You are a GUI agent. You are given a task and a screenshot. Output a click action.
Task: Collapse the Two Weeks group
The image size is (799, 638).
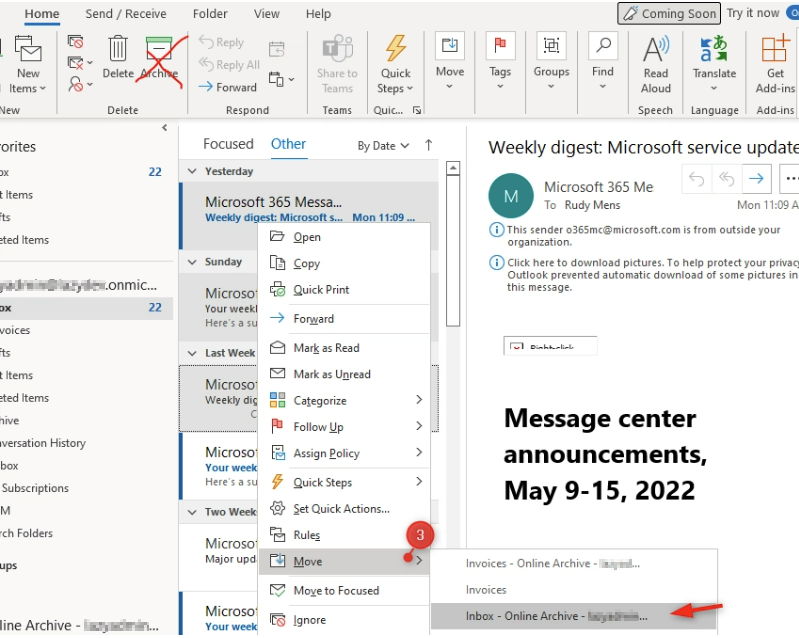point(192,512)
